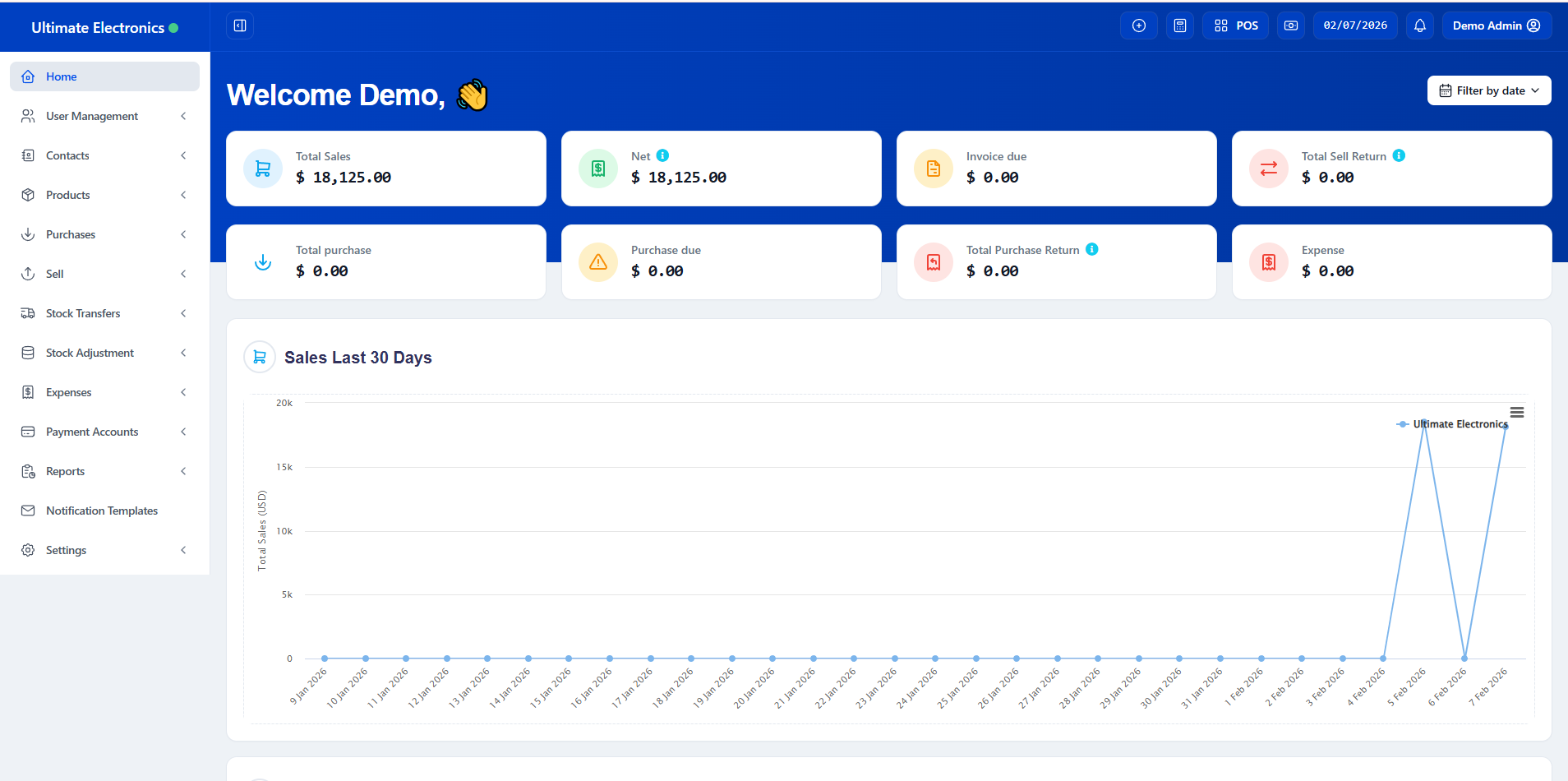The image size is (1568, 781).
Task: Expand the Products sidebar section
Action: pyautogui.click(x=67, y=195)
